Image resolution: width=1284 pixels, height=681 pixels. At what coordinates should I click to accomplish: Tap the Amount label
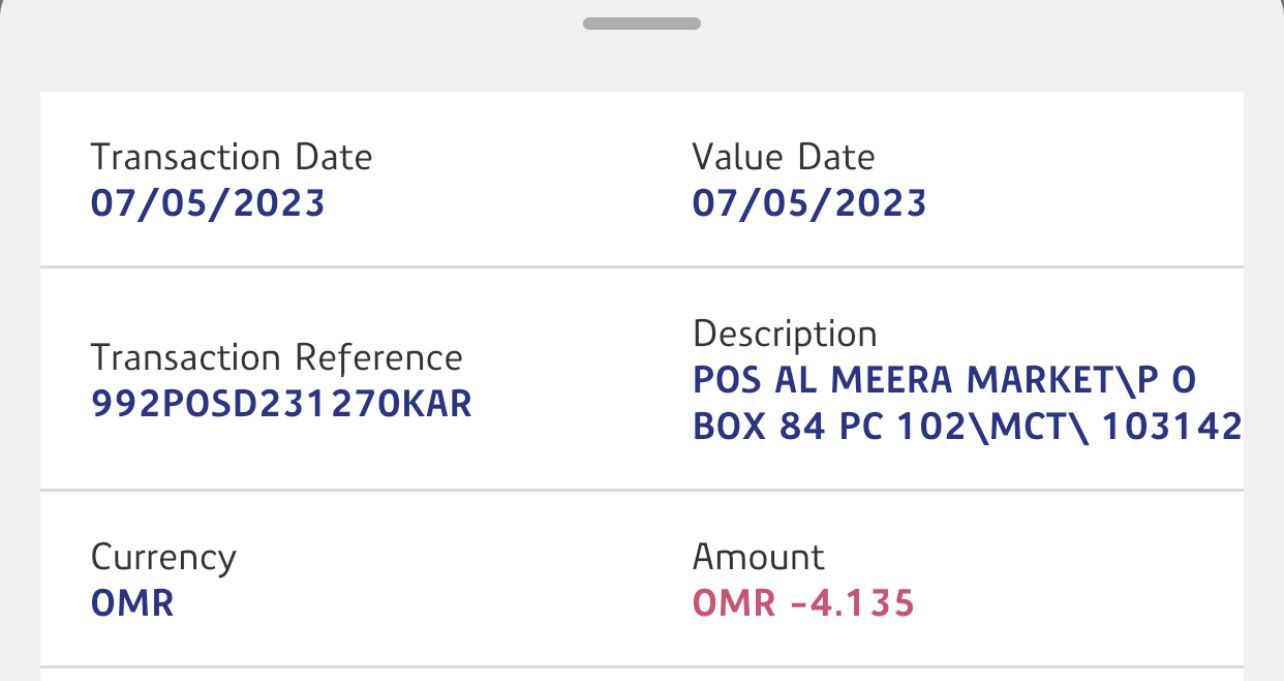[x=758, y=557]
